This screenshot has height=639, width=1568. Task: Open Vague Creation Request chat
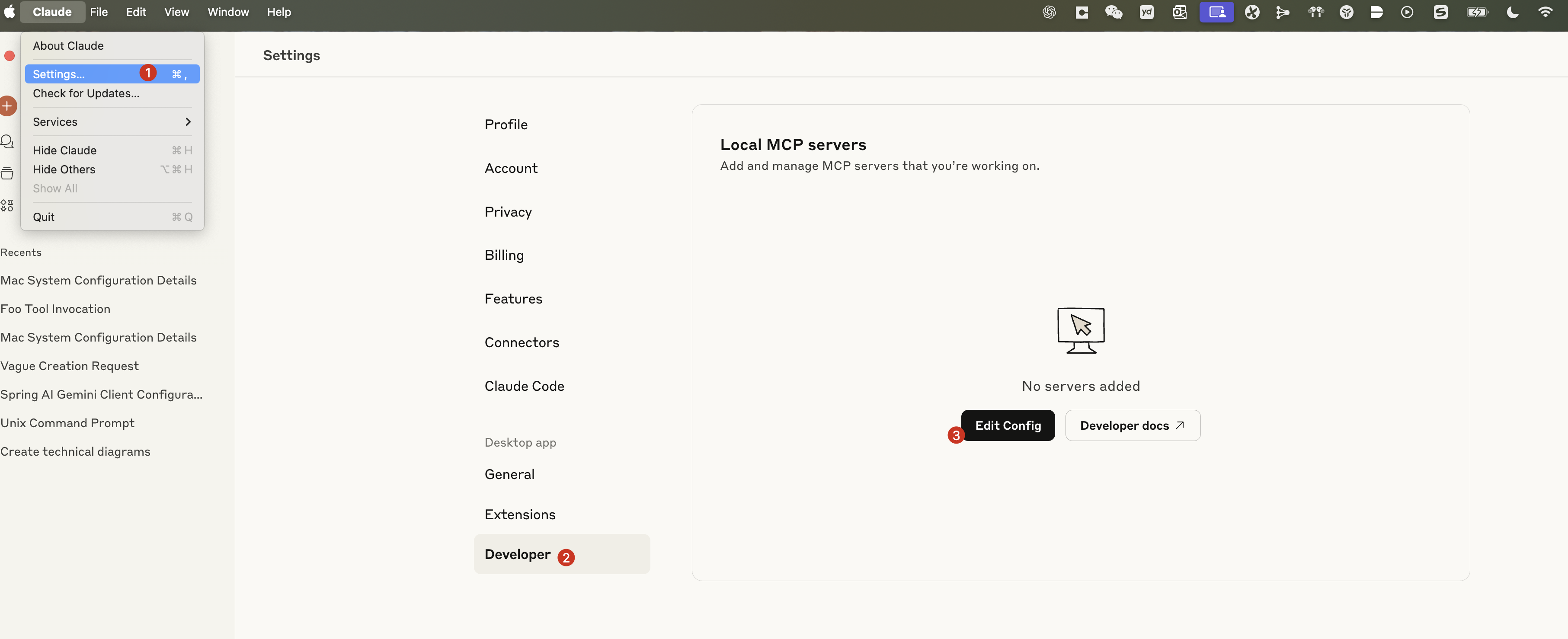(x=69, y=366)
